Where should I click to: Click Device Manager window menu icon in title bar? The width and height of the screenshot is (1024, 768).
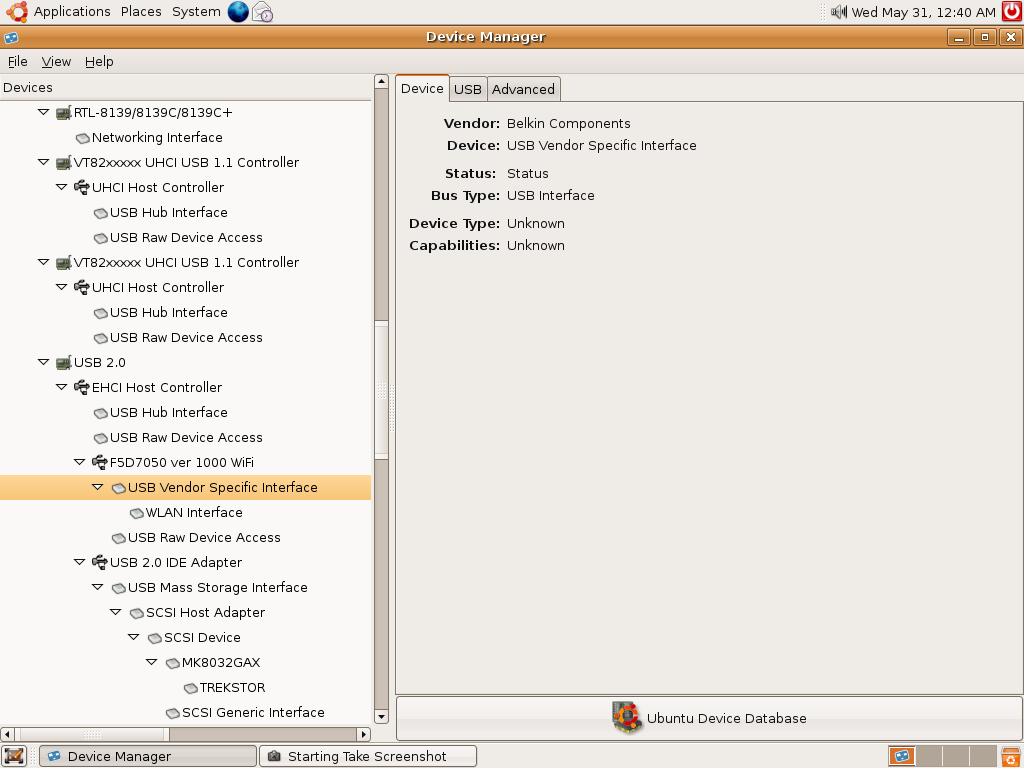(x=11, y=38)
